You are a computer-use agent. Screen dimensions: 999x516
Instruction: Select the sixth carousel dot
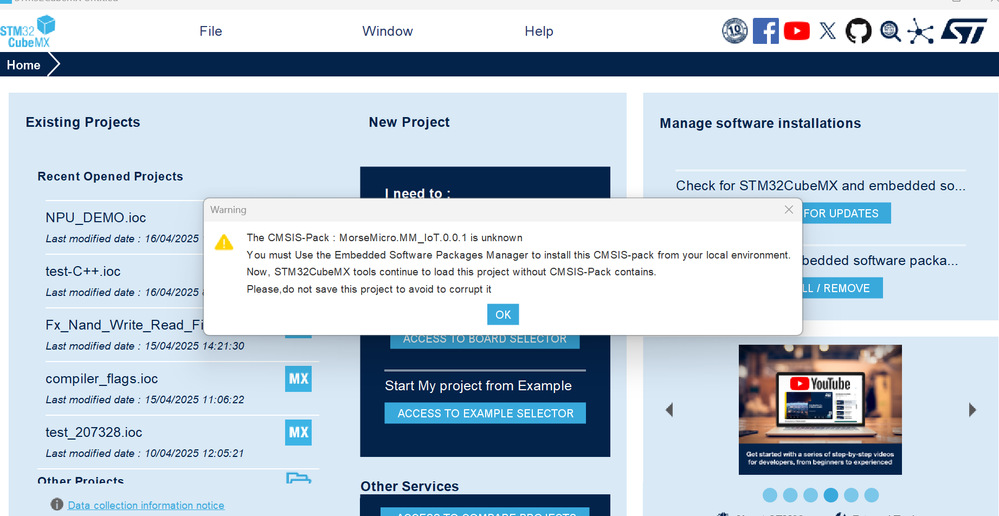(872, 495)
